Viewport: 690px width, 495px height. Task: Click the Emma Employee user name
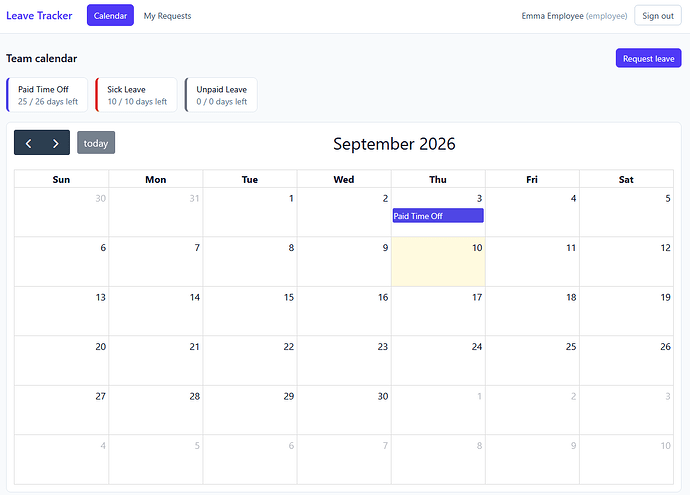[552, 16]
